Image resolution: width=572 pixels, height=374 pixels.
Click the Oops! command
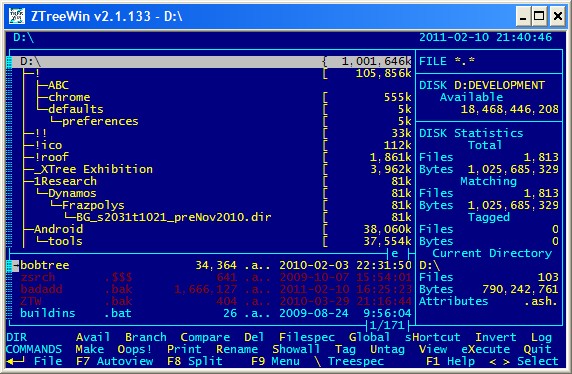[135, 349]
